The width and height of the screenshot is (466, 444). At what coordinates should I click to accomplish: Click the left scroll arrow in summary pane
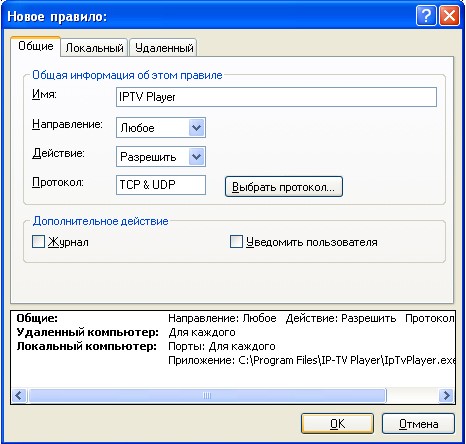19,396
